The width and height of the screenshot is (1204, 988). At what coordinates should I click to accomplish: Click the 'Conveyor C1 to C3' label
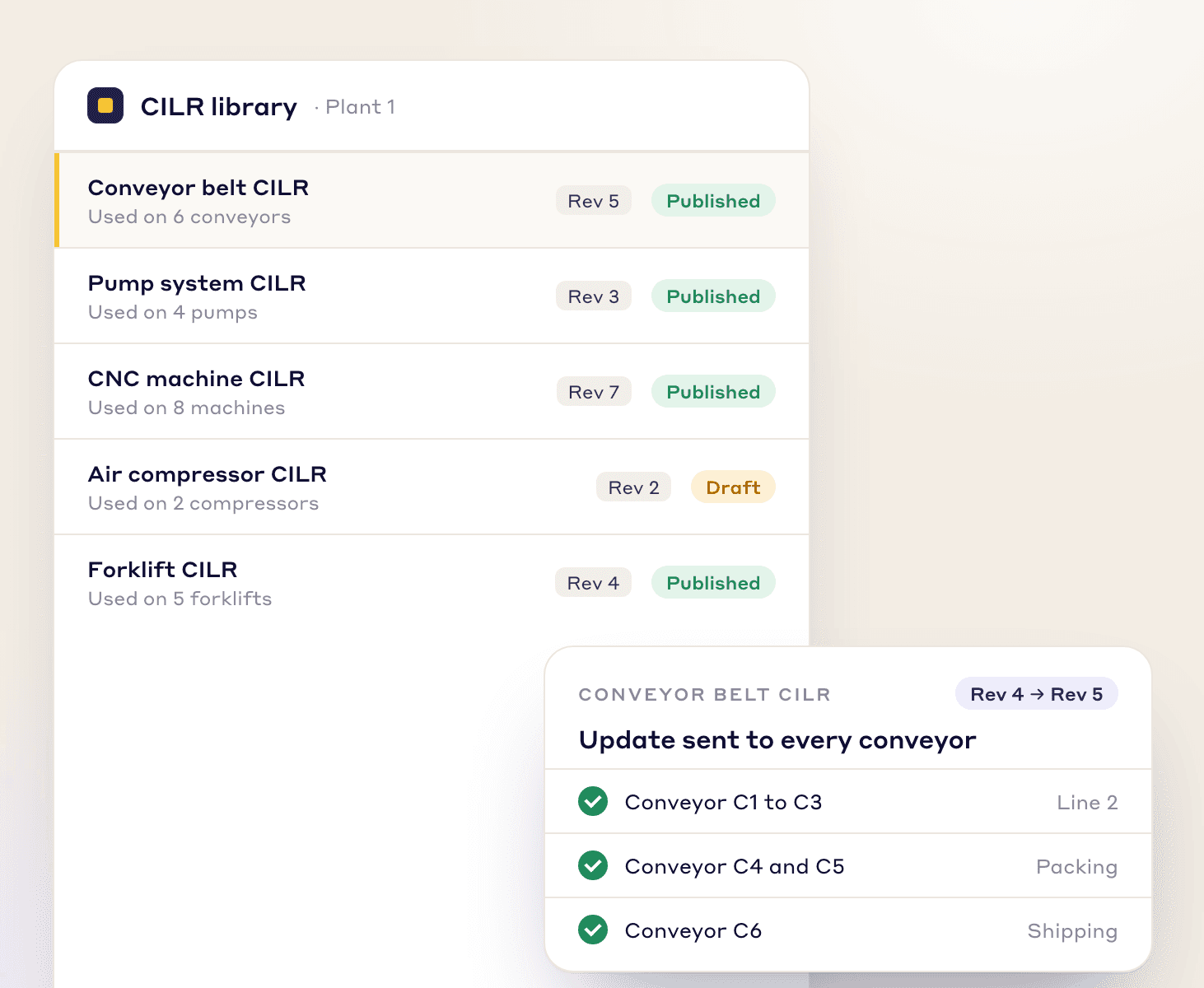[724, 803]
